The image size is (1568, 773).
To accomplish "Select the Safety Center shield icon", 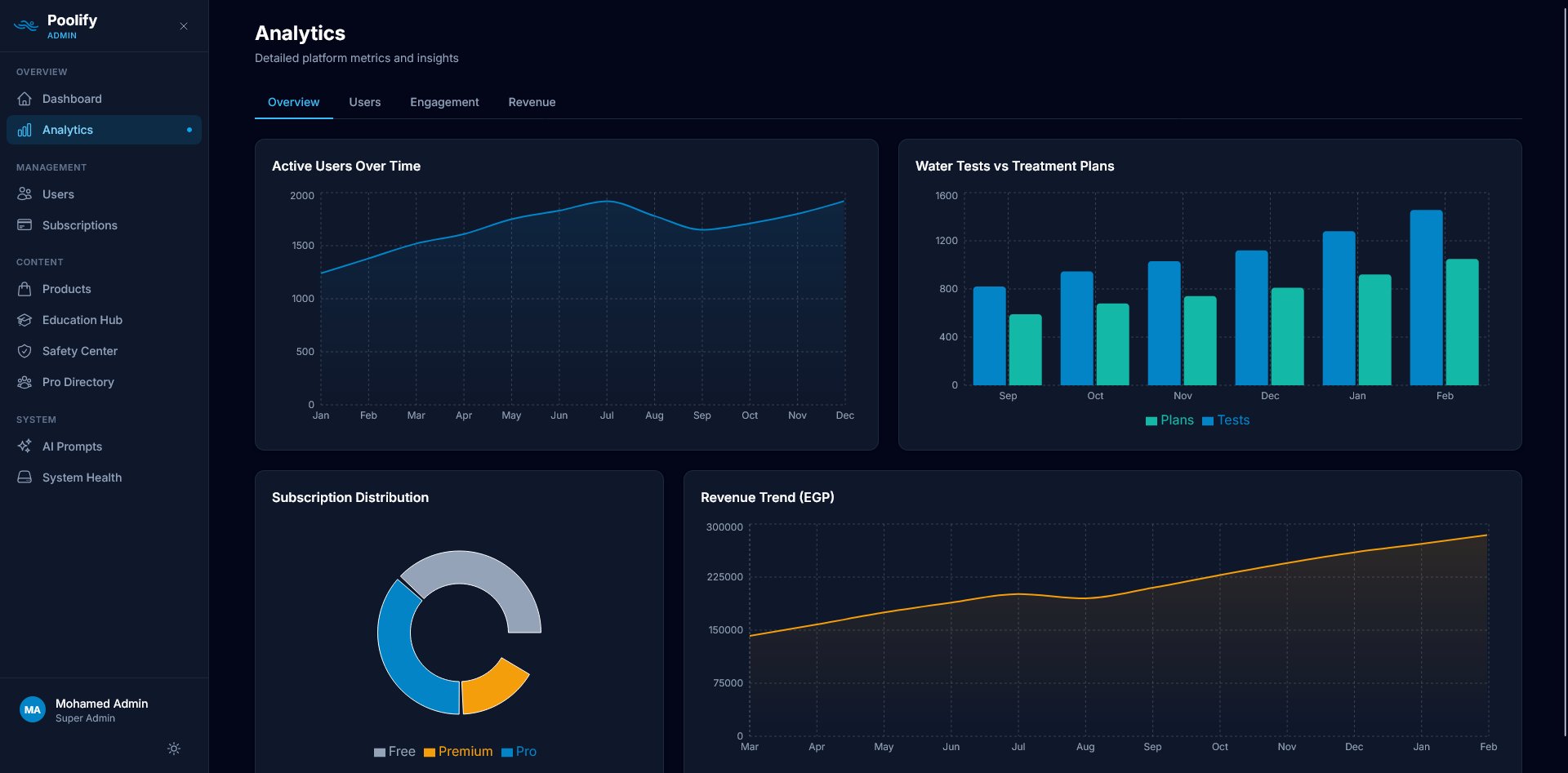I will point(26,351).
